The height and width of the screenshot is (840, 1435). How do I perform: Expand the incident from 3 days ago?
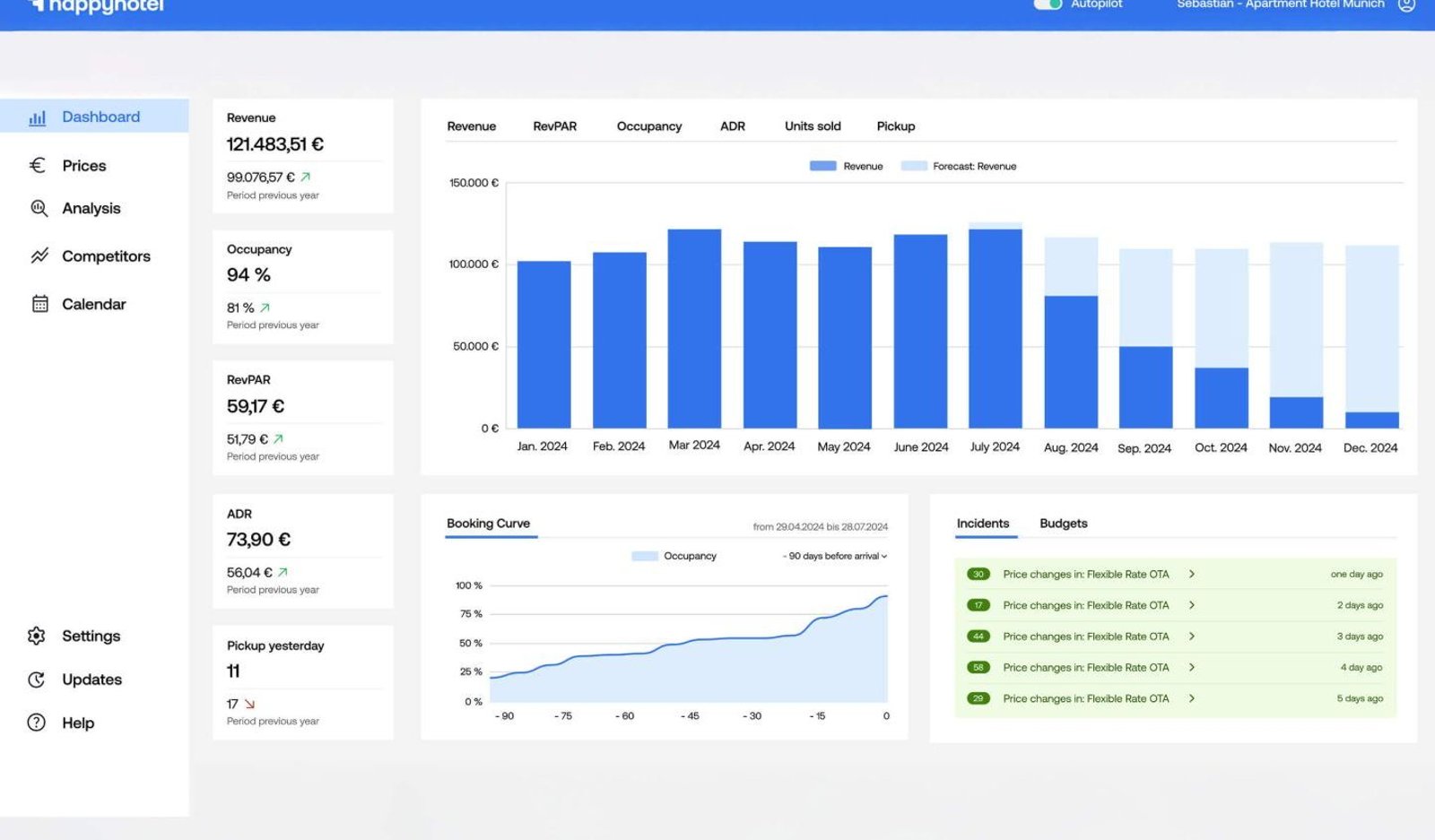tap(1192, 636)
